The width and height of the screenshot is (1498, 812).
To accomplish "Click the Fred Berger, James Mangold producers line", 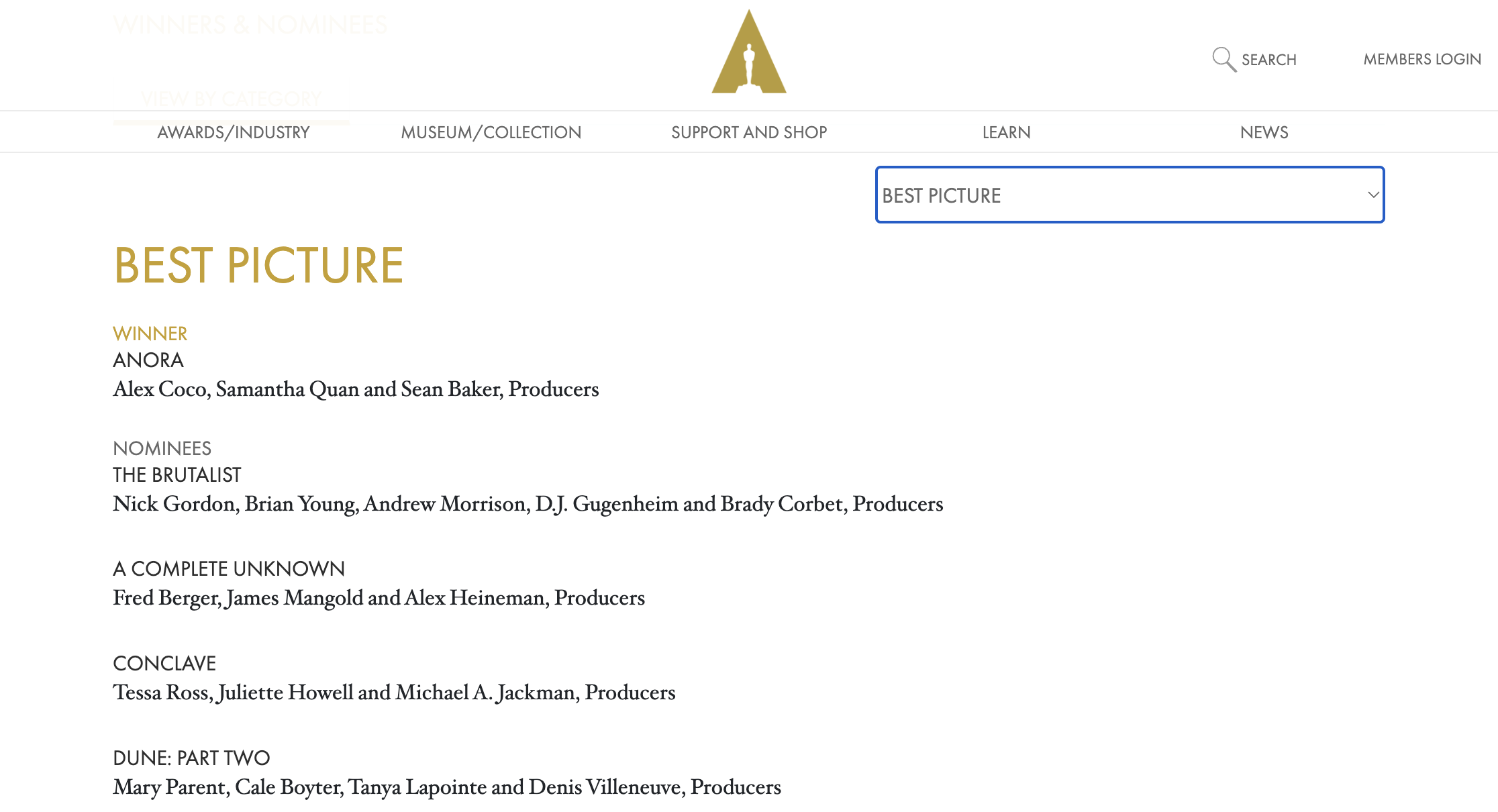I will (379, 598).
